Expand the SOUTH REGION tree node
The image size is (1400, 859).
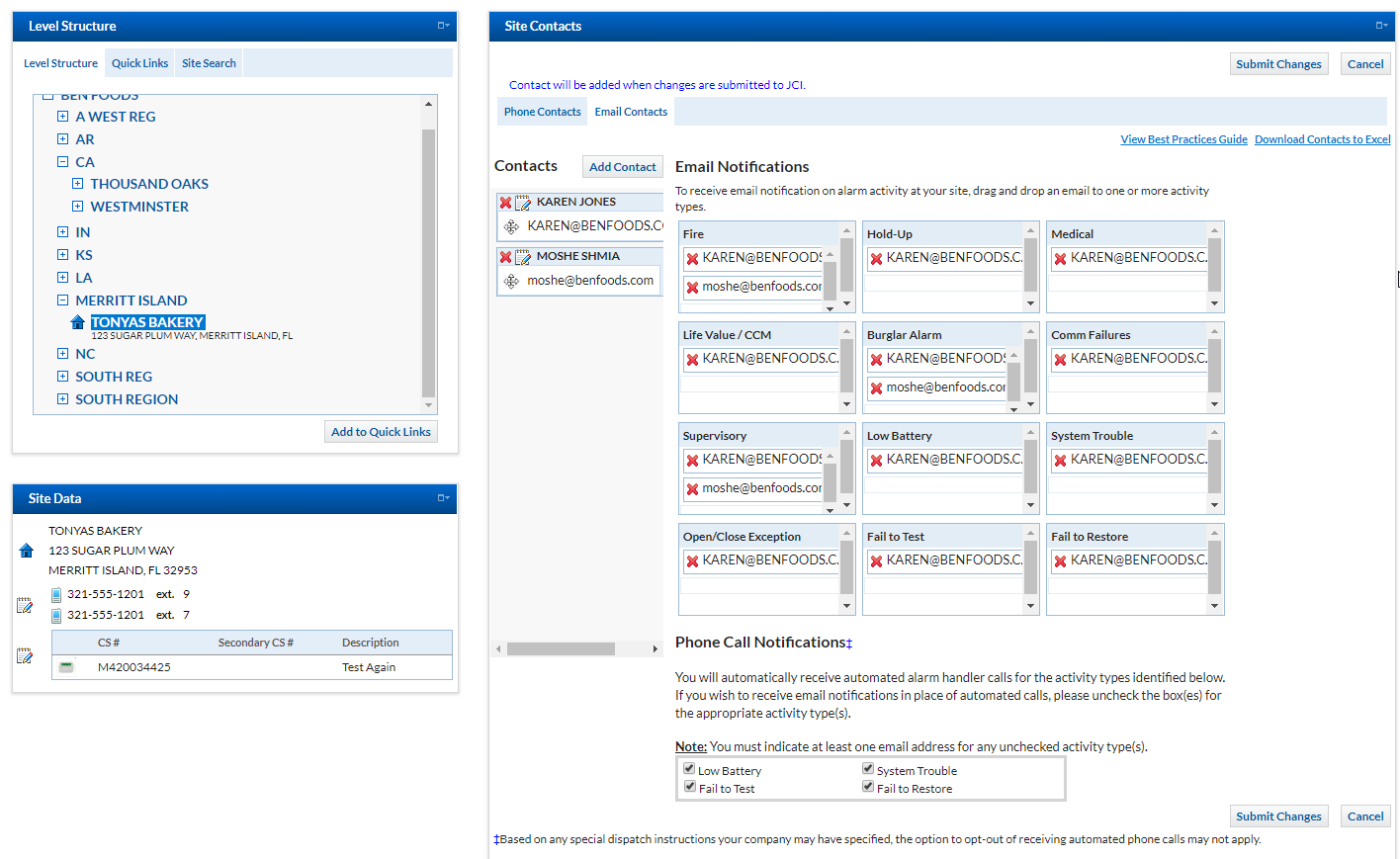[62, 399]
